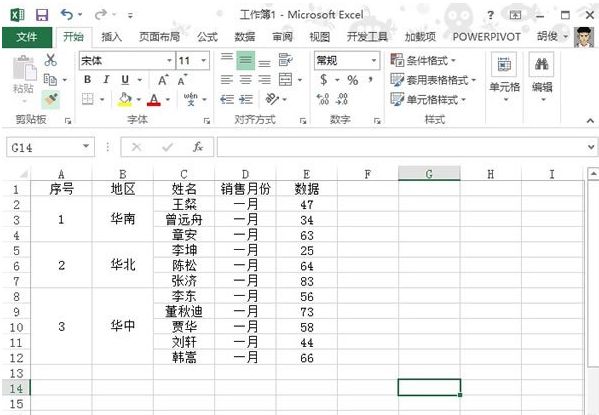Apply cell borders icon

click(x=88, y=99)
